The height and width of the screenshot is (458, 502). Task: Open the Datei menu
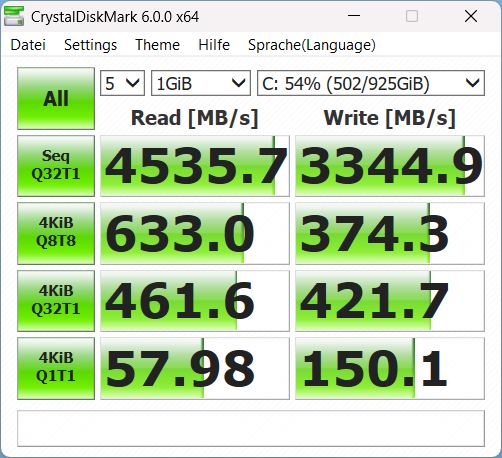click(28, 45)
